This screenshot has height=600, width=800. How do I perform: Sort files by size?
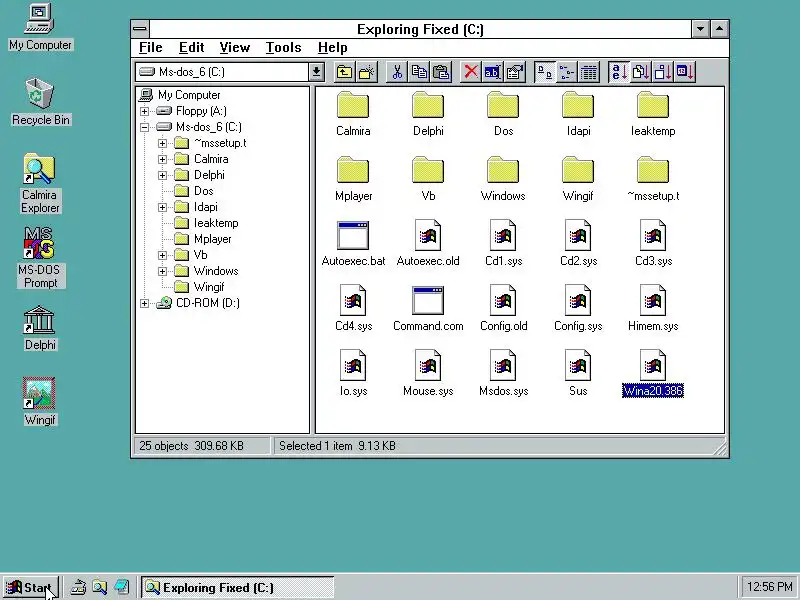(663, 72)
